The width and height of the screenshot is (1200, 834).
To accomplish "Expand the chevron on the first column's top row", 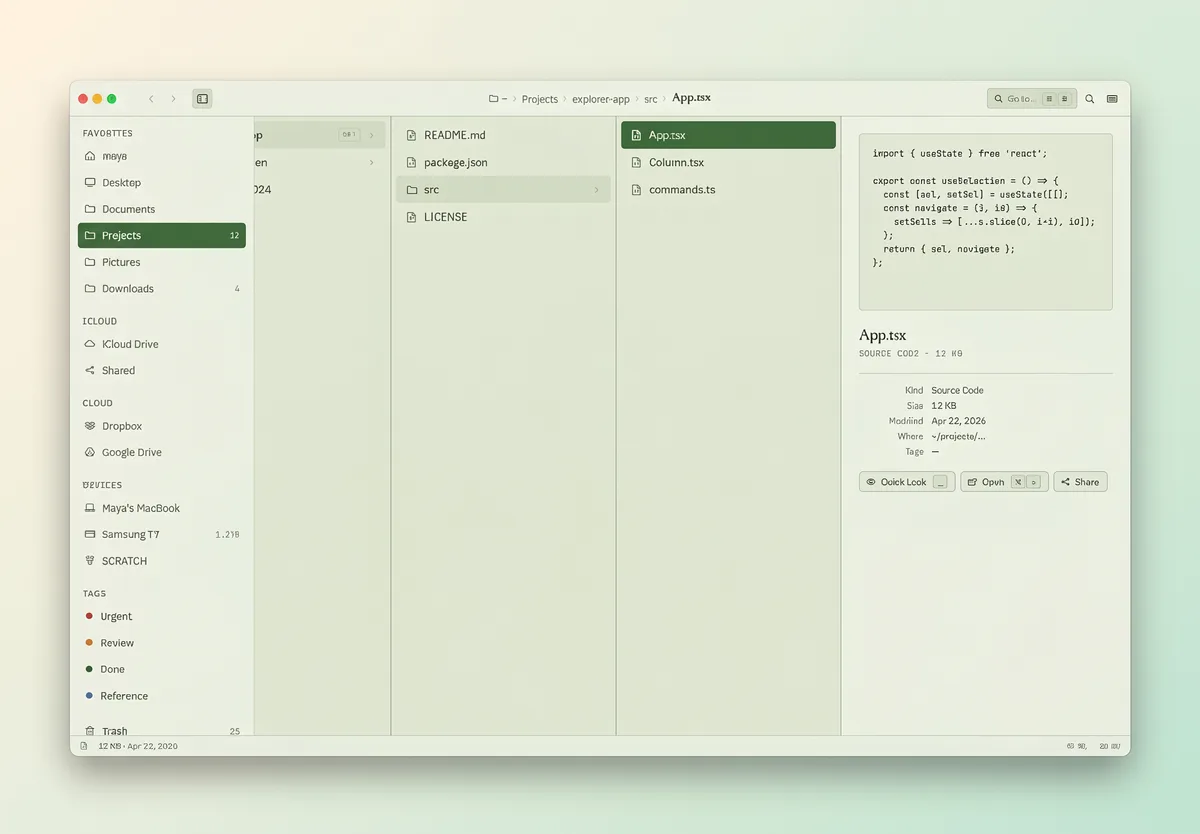I will (372, 135).
